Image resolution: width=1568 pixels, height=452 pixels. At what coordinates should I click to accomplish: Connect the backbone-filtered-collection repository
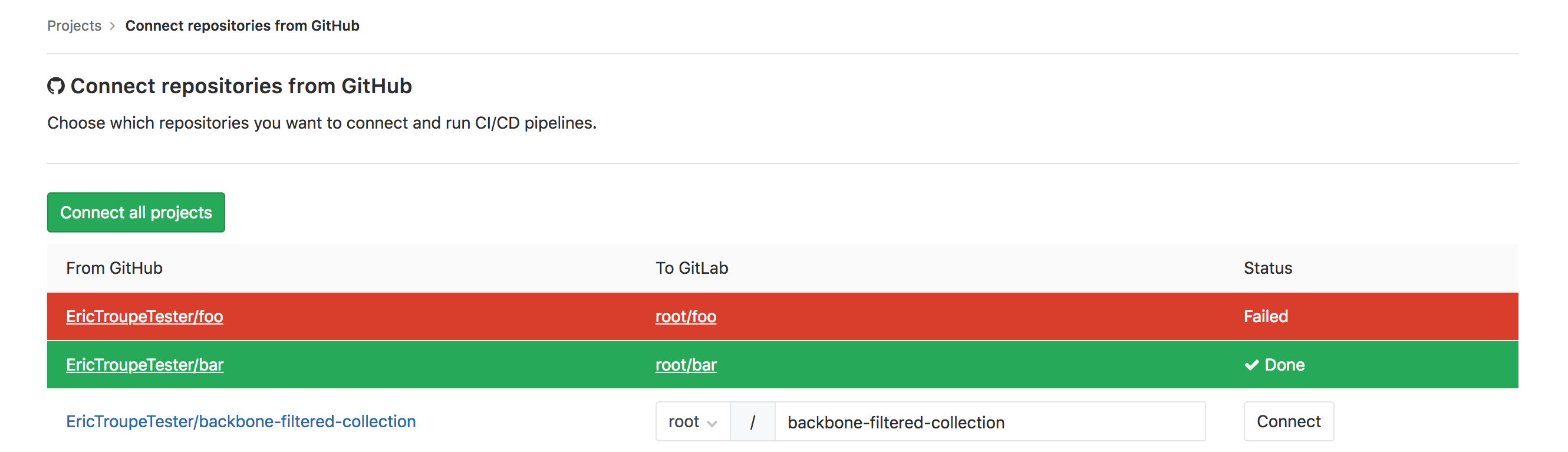tap(1288, 421)
